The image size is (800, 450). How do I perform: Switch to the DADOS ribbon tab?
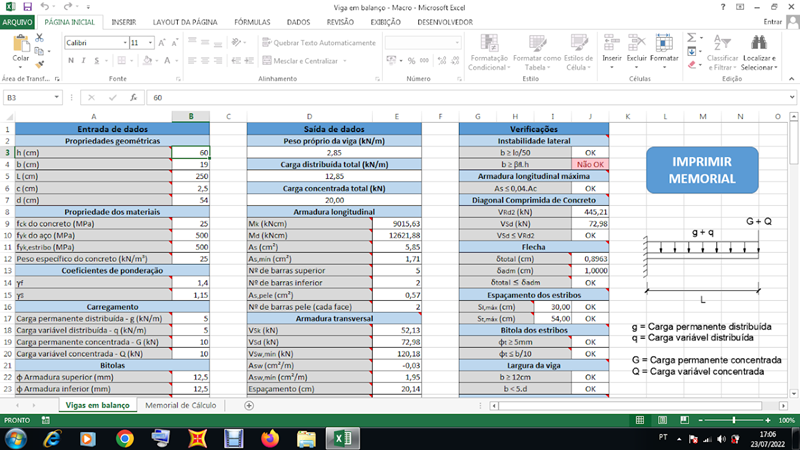298,22
